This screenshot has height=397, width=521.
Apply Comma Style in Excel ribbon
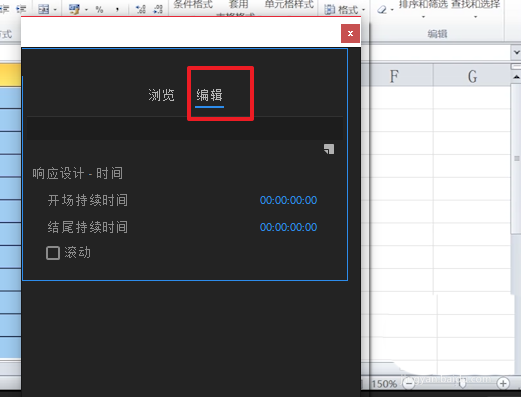(x=117, y=9)
